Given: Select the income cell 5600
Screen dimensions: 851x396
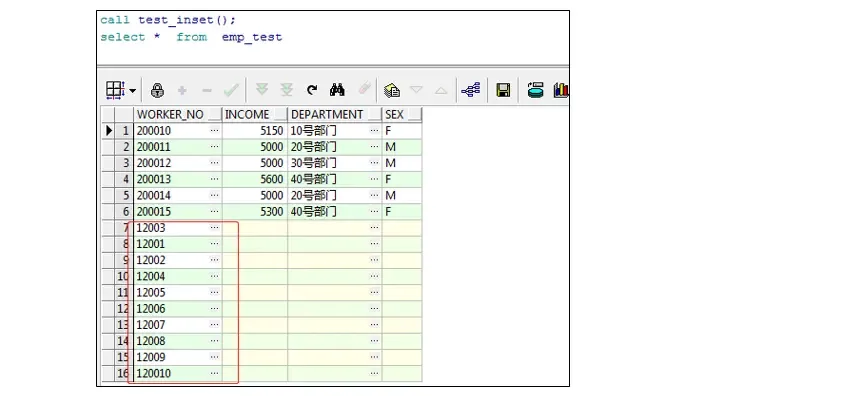Looking at the screenshot, I should point(255,179).
